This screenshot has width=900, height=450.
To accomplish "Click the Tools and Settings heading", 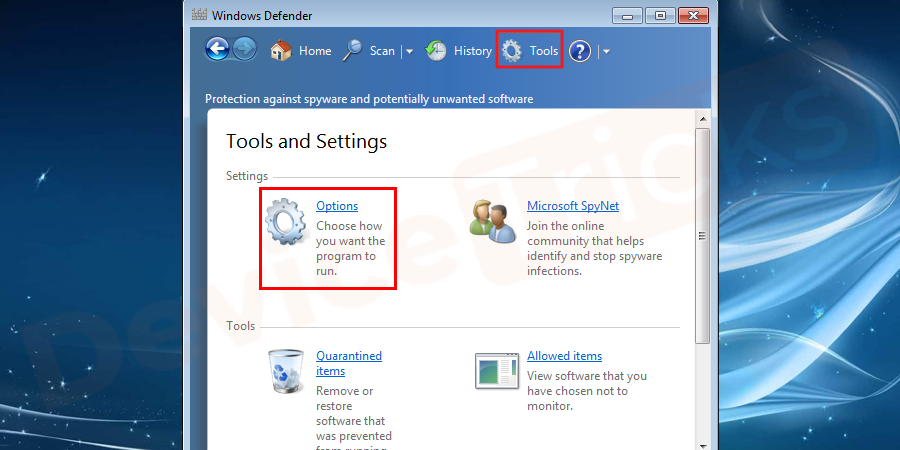I will pyautogui.click(x=307, y=141).
